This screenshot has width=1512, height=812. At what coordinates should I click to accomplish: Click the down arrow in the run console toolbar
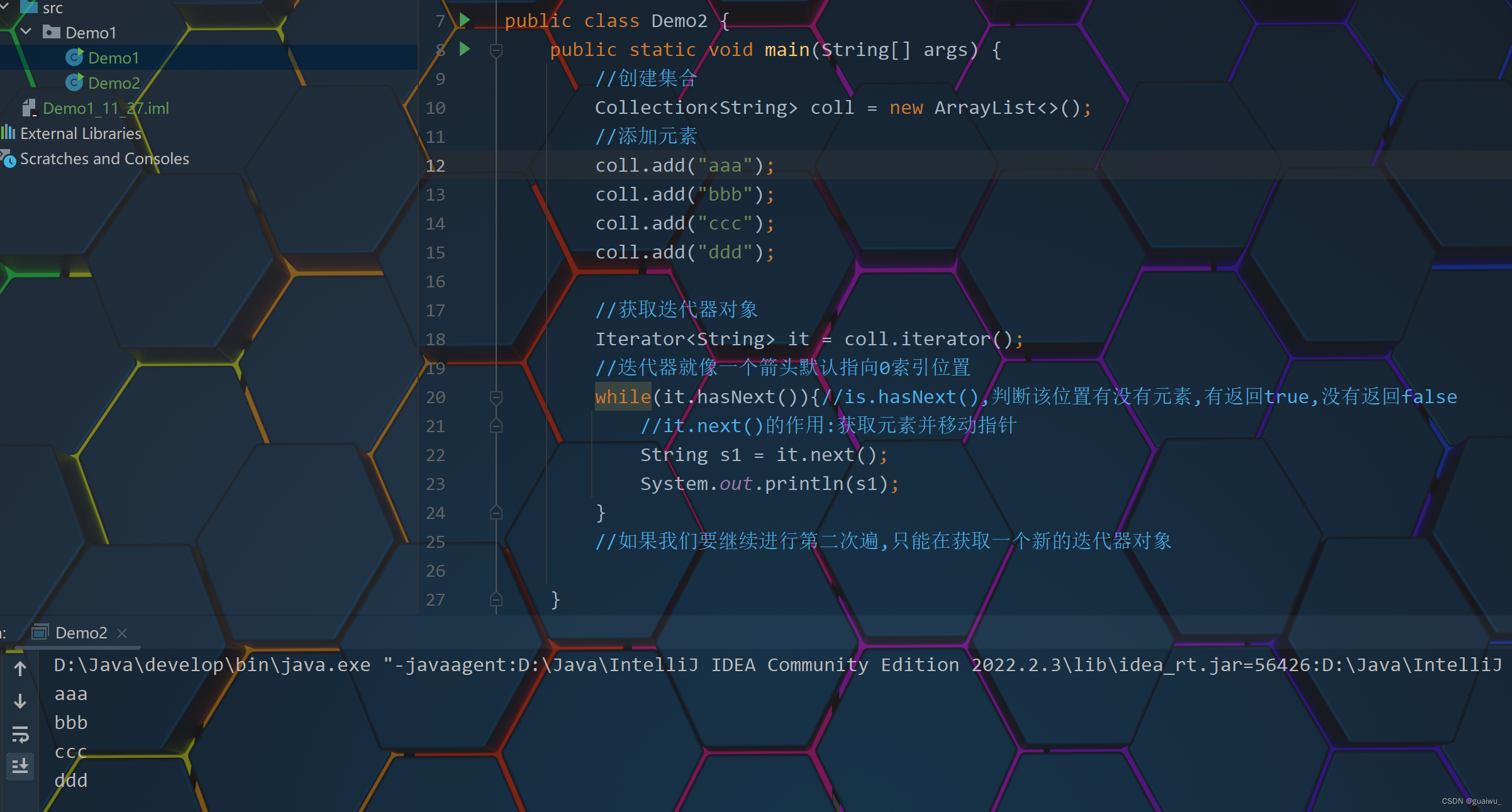point(21,701)
